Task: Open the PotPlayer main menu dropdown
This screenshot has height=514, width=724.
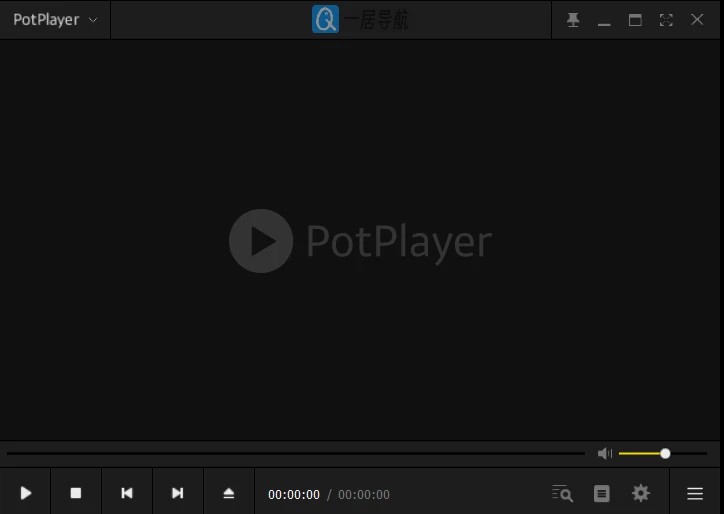Action: pyautogui.click(x=55, y=20)
